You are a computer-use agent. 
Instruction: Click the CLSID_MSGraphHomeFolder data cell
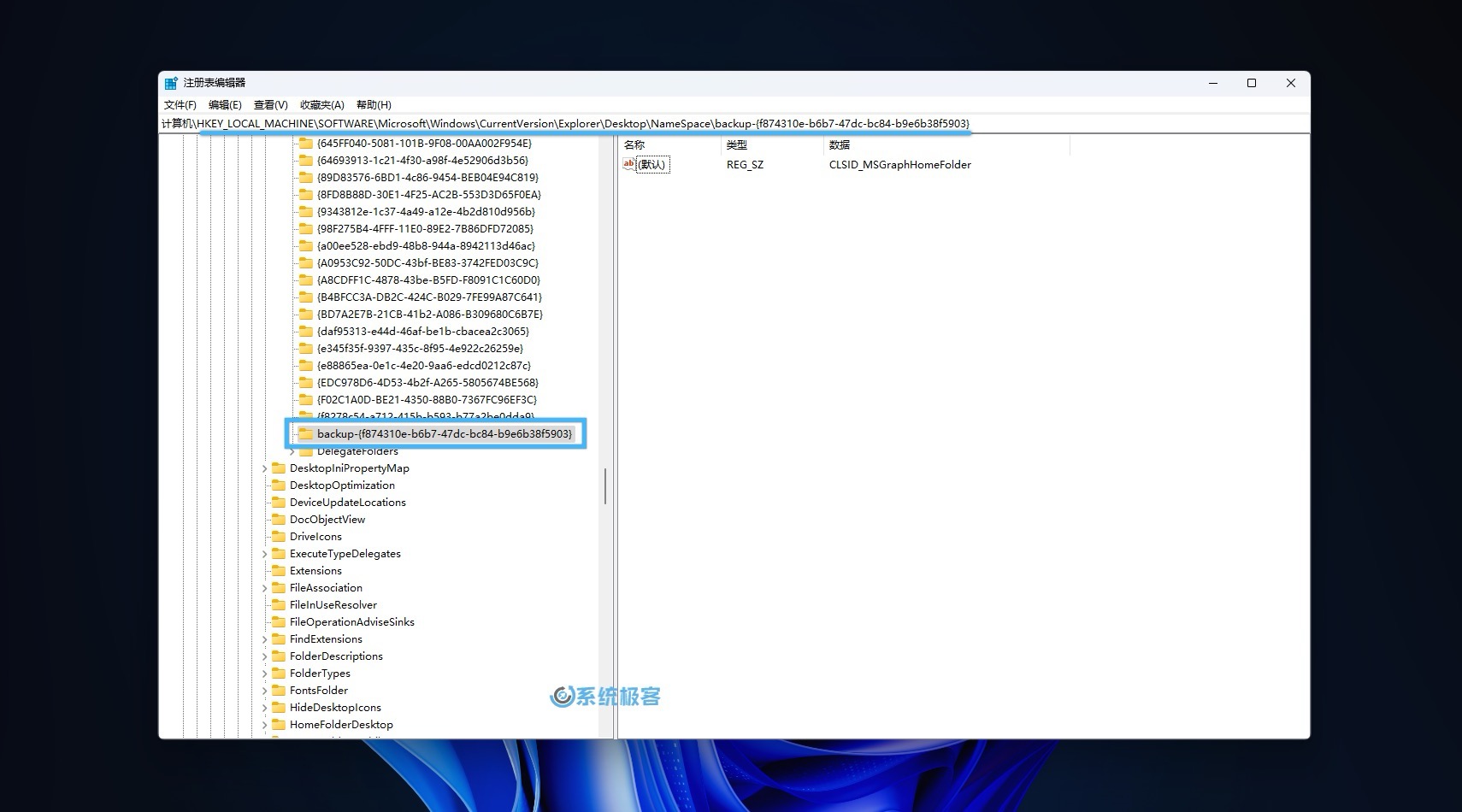(900, 165)
